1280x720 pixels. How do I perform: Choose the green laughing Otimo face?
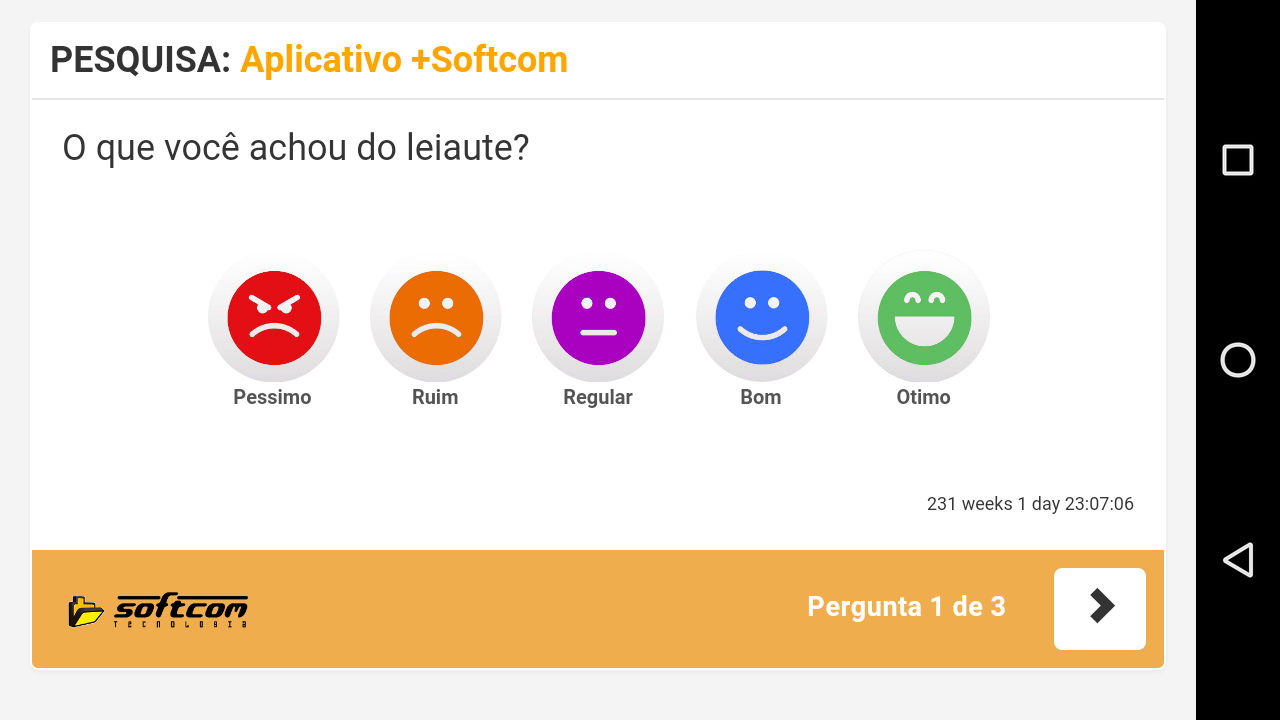tap(924, 317)
